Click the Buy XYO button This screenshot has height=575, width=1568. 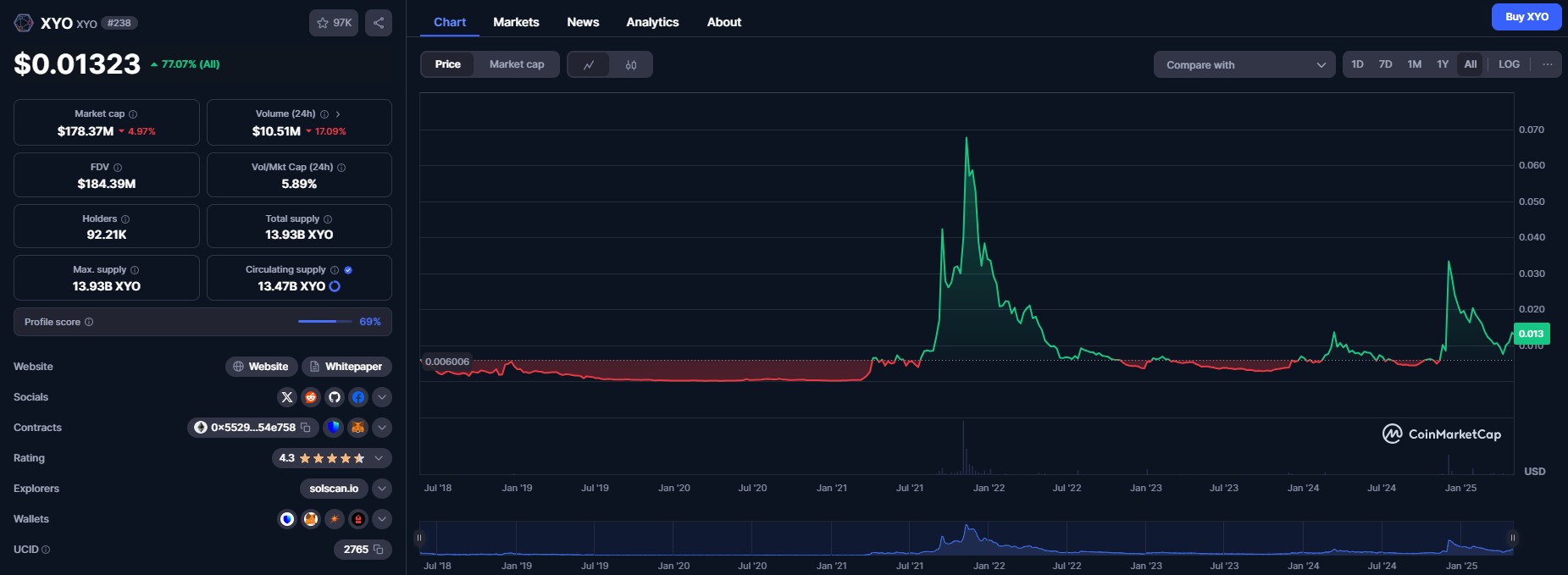coord(1526,17)
